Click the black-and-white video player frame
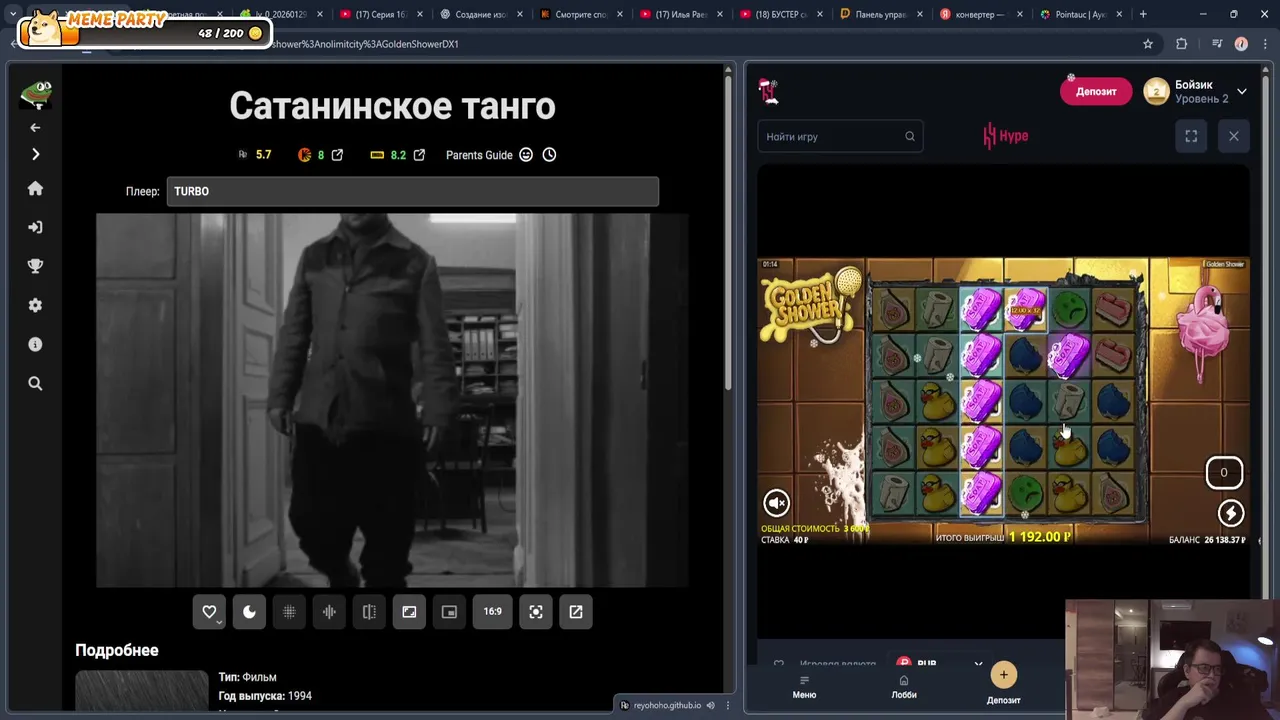 [392, 400]
